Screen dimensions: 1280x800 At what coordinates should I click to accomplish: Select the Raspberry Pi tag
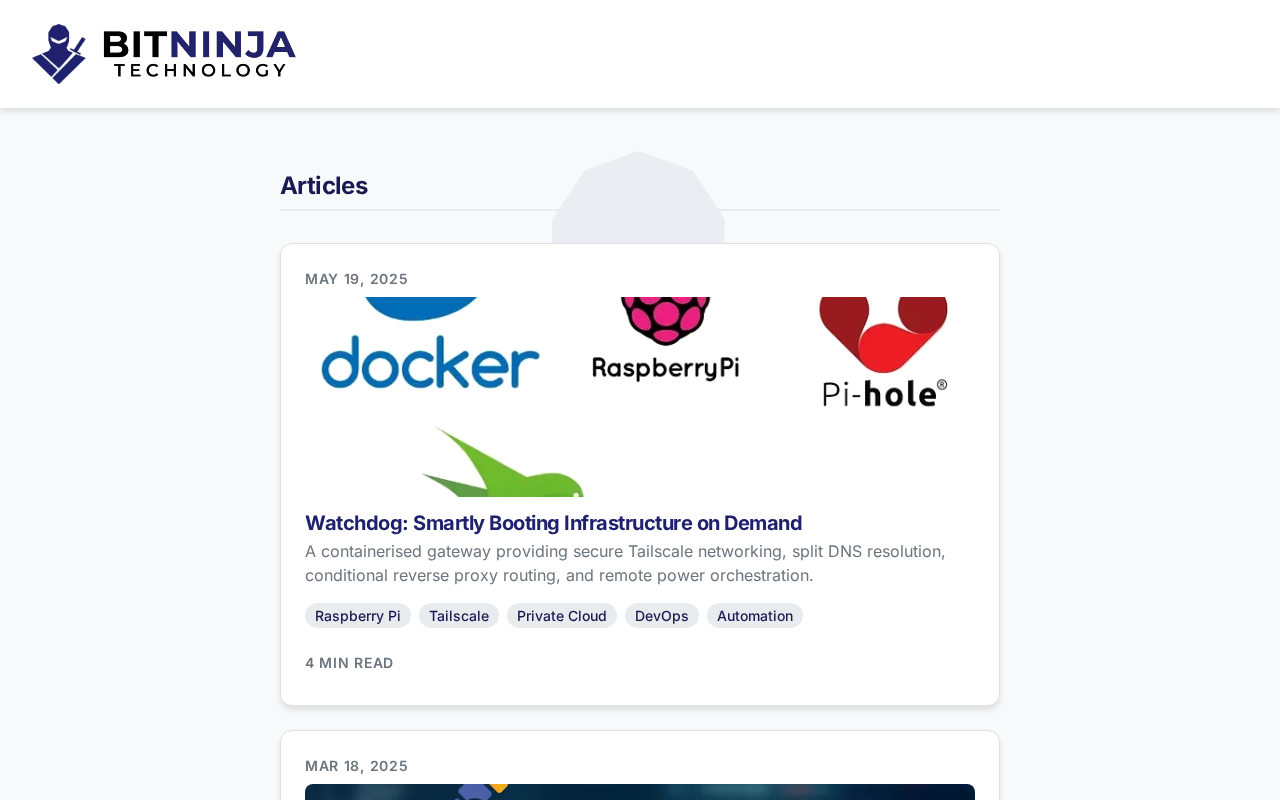[x=358, y=616]
